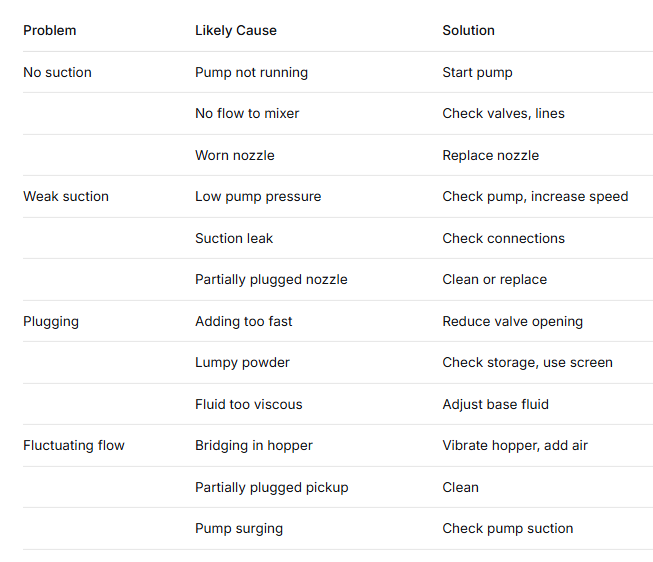The height and width of the screenshot is (562, 653).
Task: Click the Lumpy powder cause cell
Action: pos(242,362)
